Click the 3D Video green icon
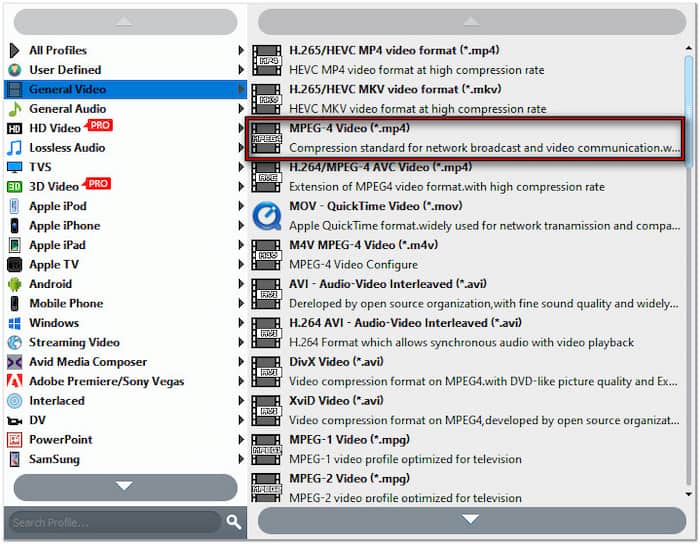The width and height of the screenshot is (700, 544). [x=14, y=187]
